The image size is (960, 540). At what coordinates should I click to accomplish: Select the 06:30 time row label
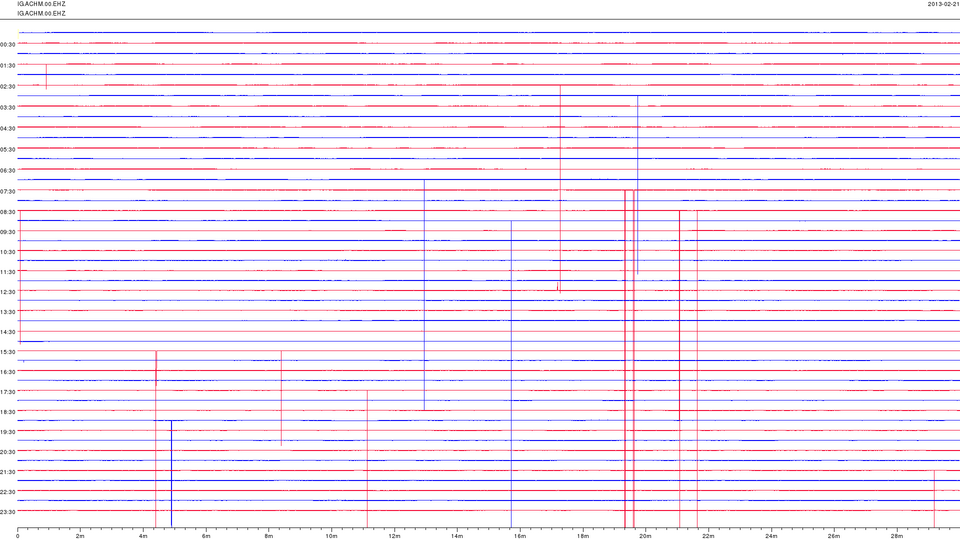tap(8, 171)
